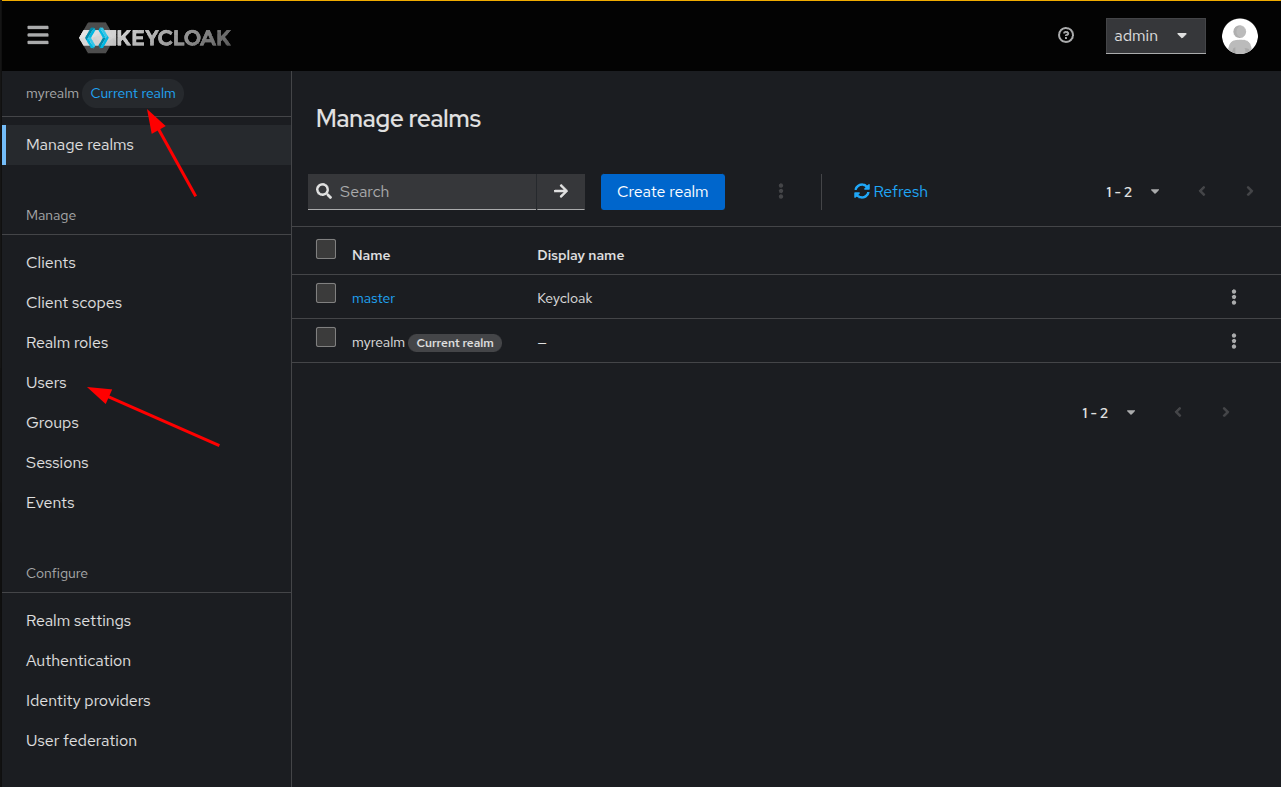Viewport: 1281px width, 787px height.
Task: Click the Current realm label in myrealm row
Action: click(x=455, y=343)
